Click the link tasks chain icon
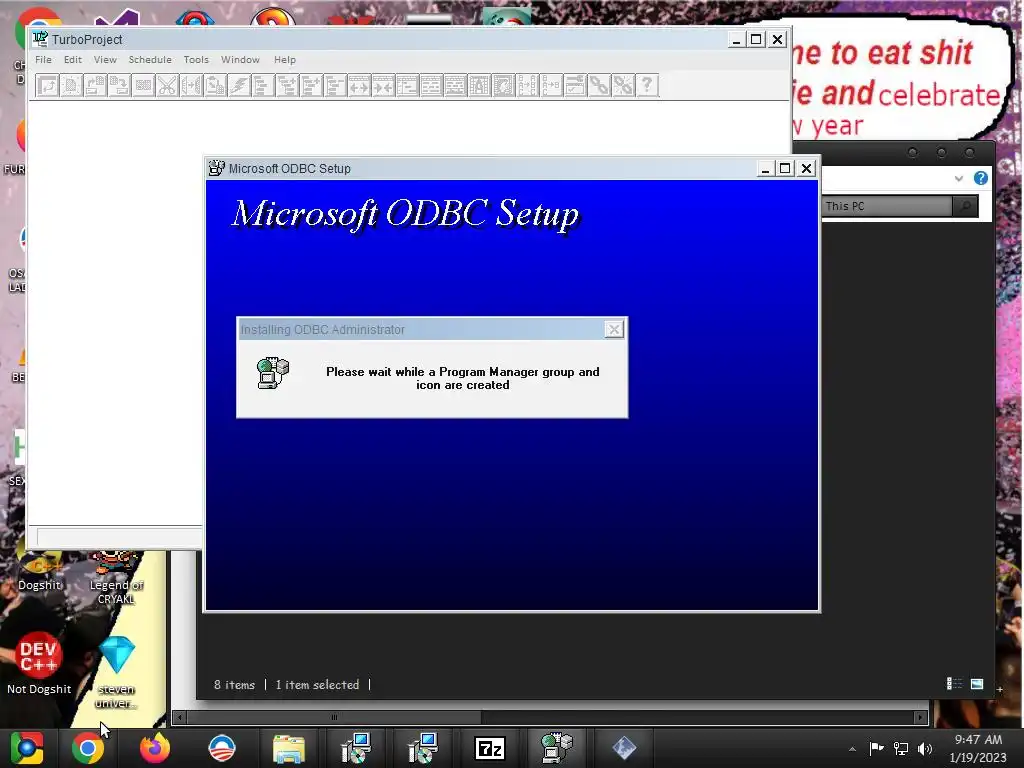 [x=599, y=86]
